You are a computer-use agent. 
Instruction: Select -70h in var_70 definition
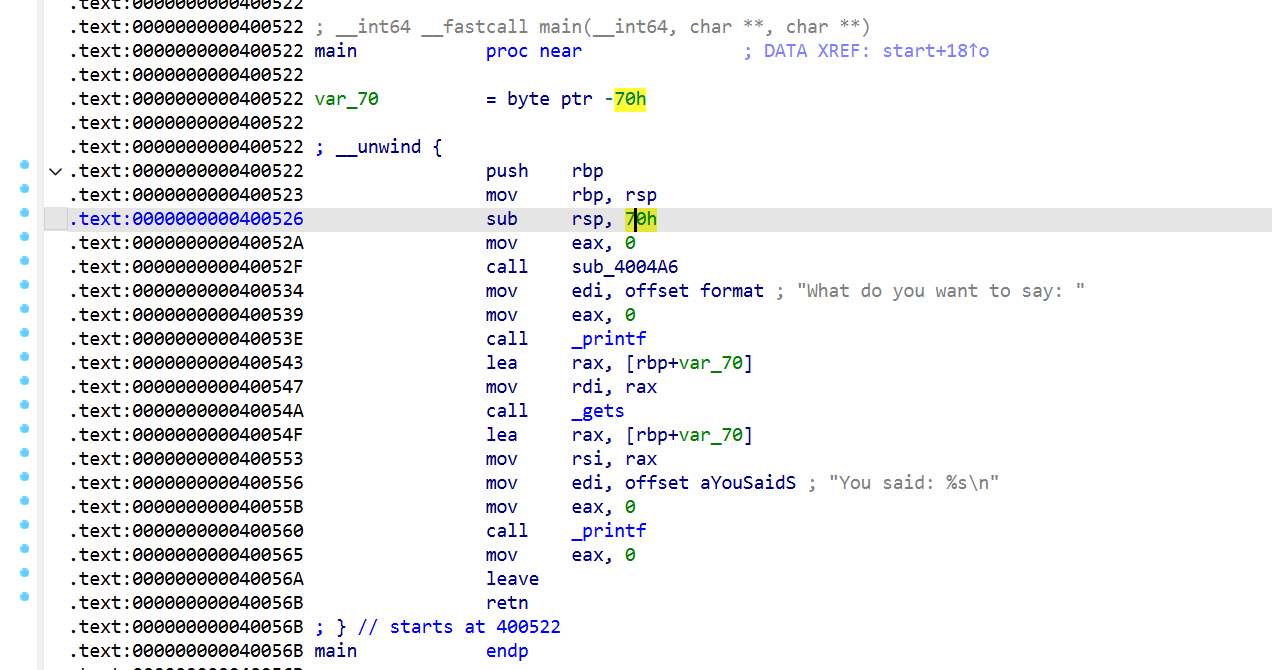(625, 99)
